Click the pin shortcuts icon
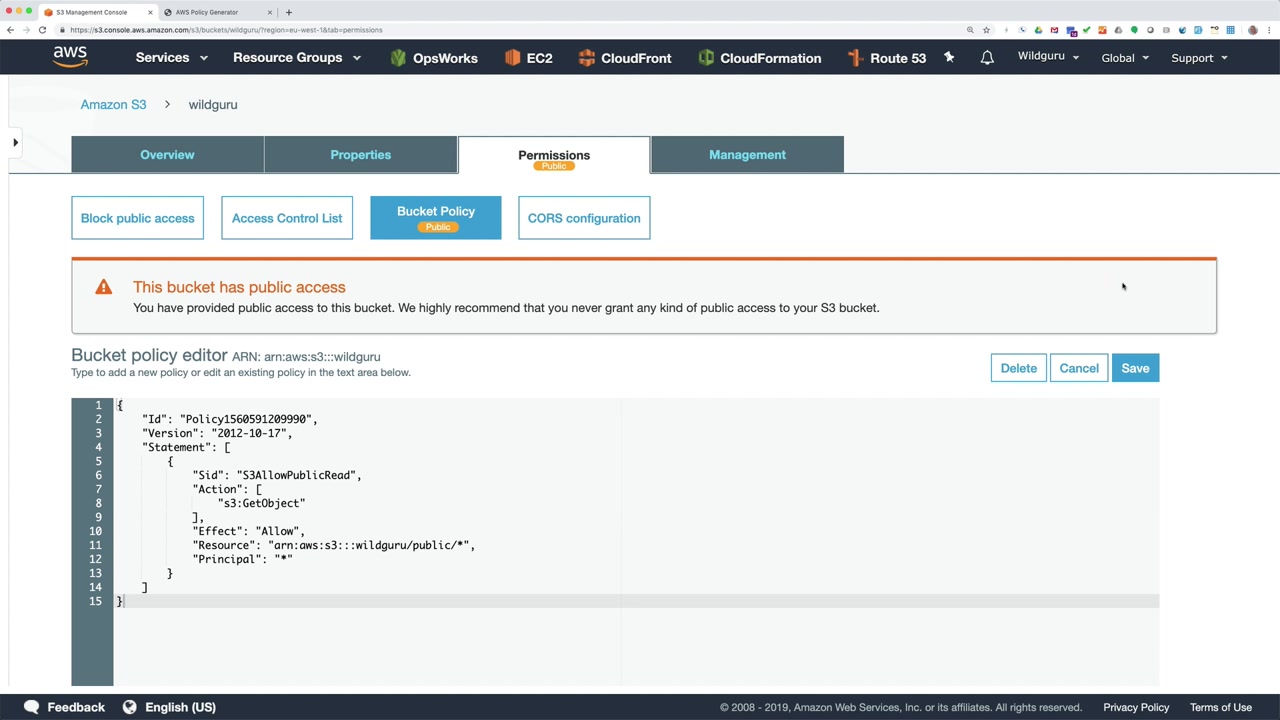This screenshot has height=720, width=1280. (949, 58)
